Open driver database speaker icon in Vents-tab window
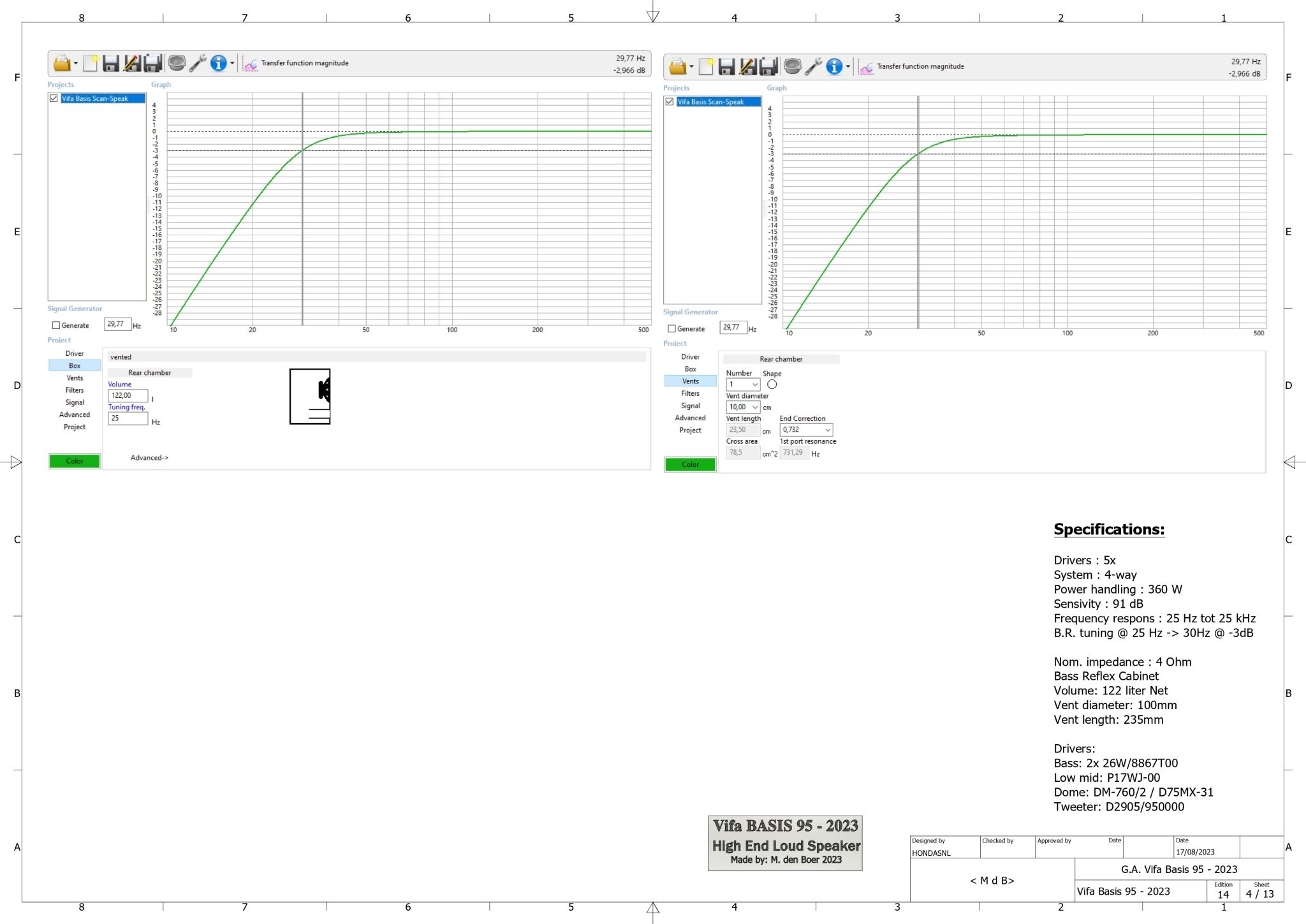This screenshot has width=1306, height=924. pyautogui.click(x=792, y=66)
